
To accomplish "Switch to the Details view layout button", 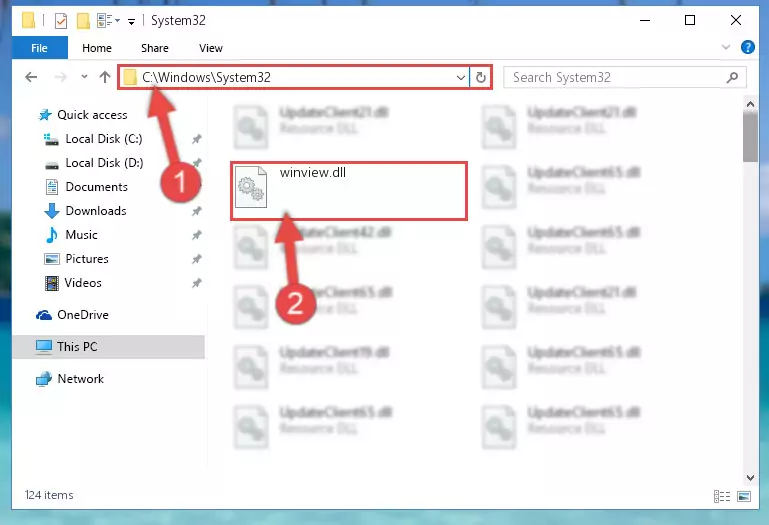I will [x=722, y=497].
